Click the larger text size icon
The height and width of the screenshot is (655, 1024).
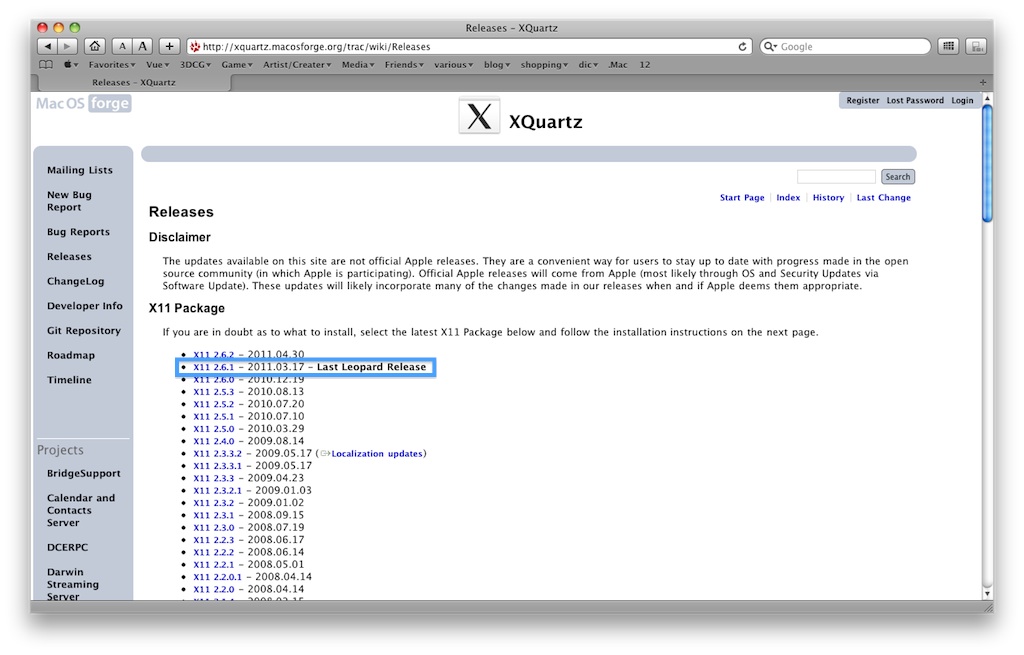coord(143,45)
